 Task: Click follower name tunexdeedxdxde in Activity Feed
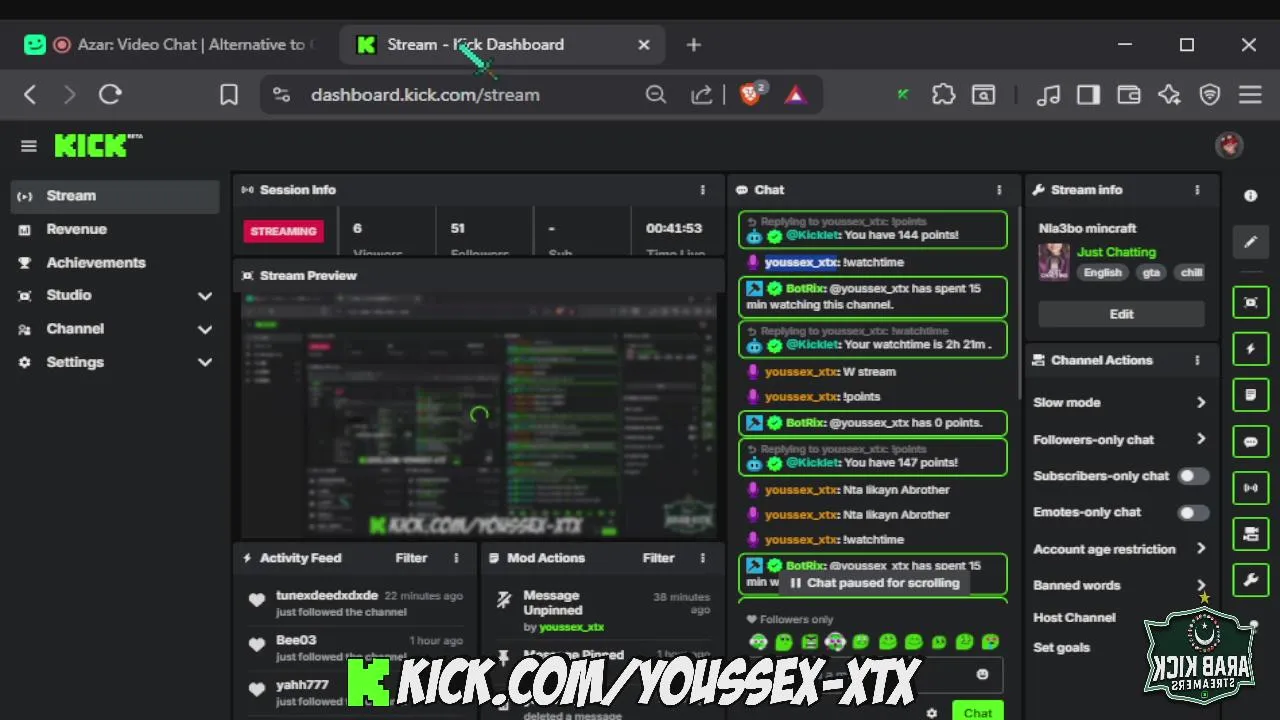(327, 595)
